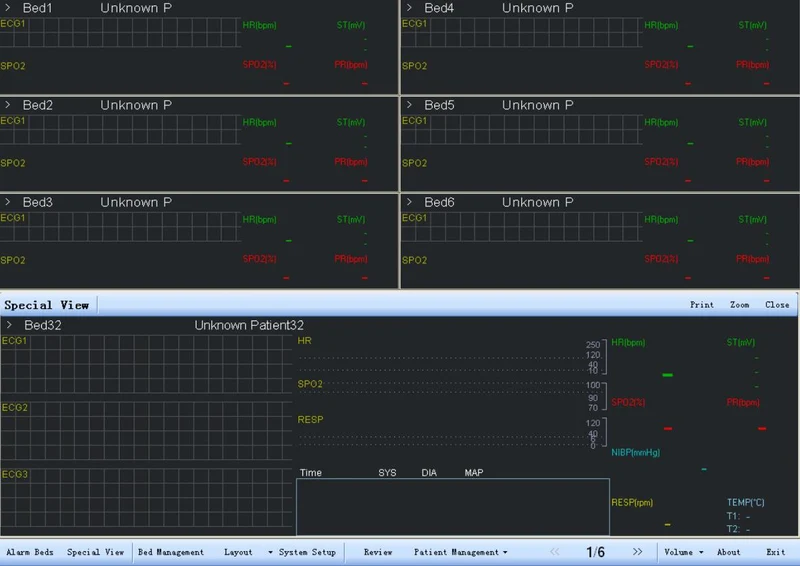The image size is (800, 566).
Task: Open Alarm Beds view
Action: (x=30, y=552)
